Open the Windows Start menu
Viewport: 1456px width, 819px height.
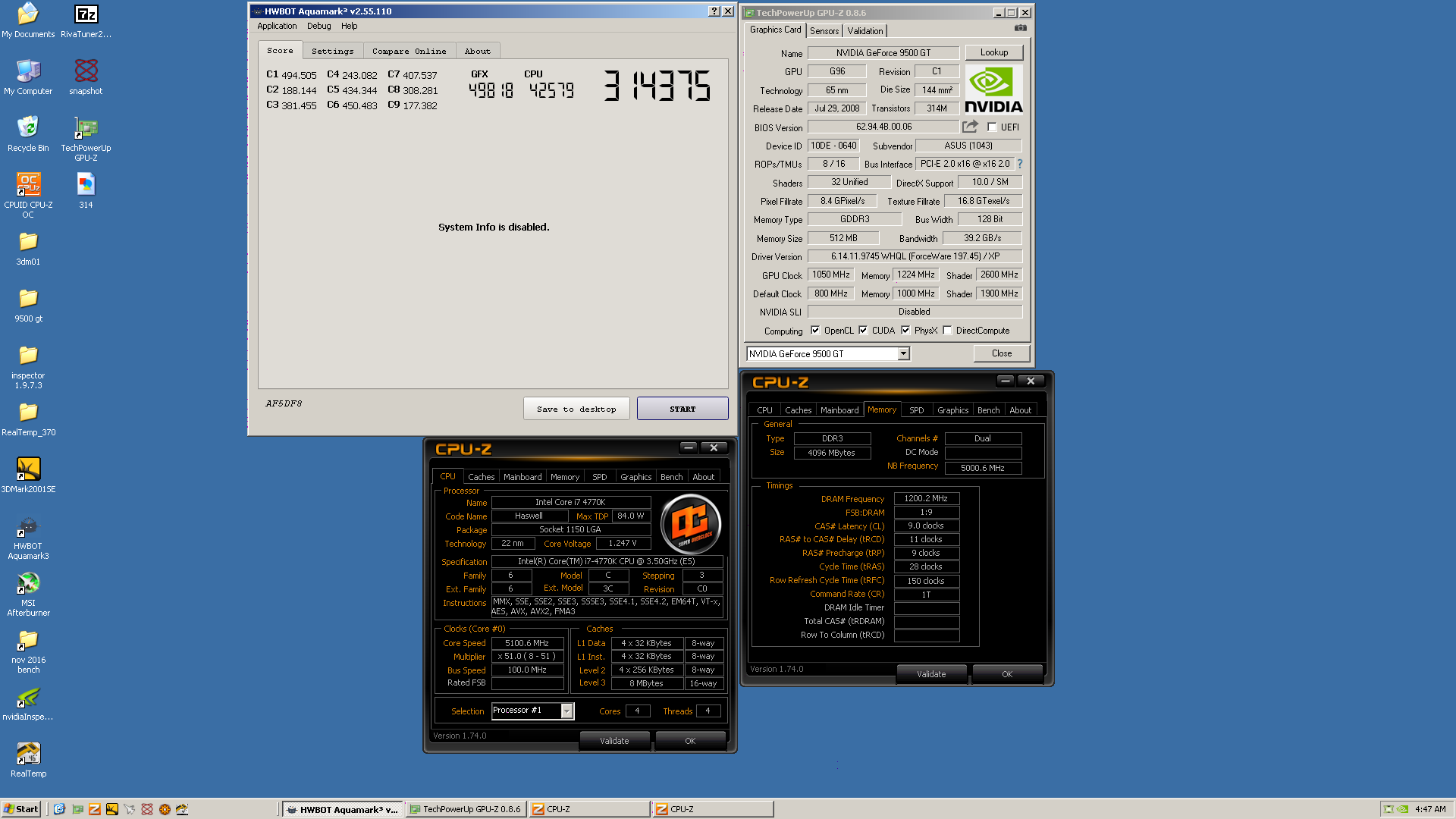click(x=21, y=809)
